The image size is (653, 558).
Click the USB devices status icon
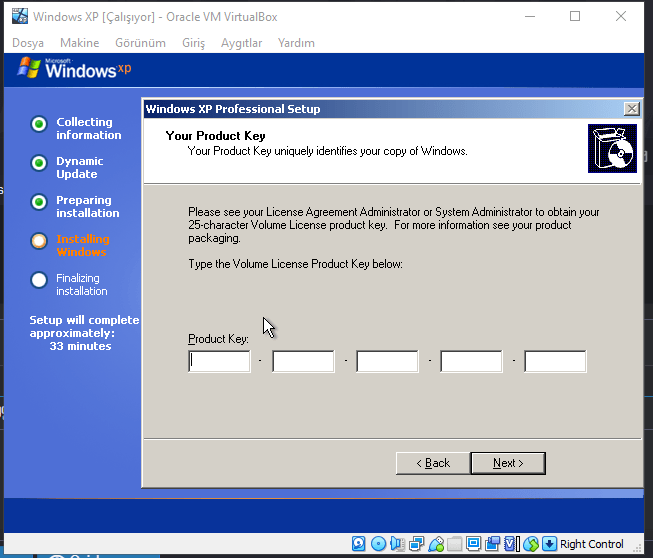436,544
